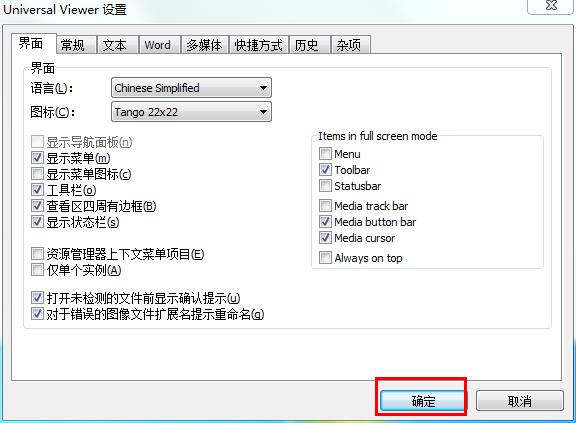Switch to the 常规 tab
The height and width of the screenshot is (423, 576).
(x=76, y=45)
